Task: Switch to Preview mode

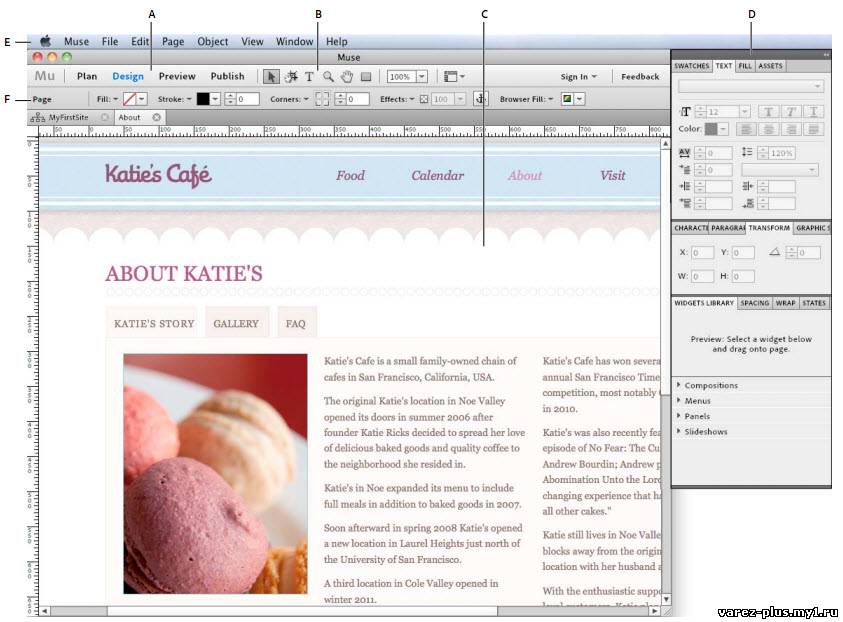Action: [177, 76]
